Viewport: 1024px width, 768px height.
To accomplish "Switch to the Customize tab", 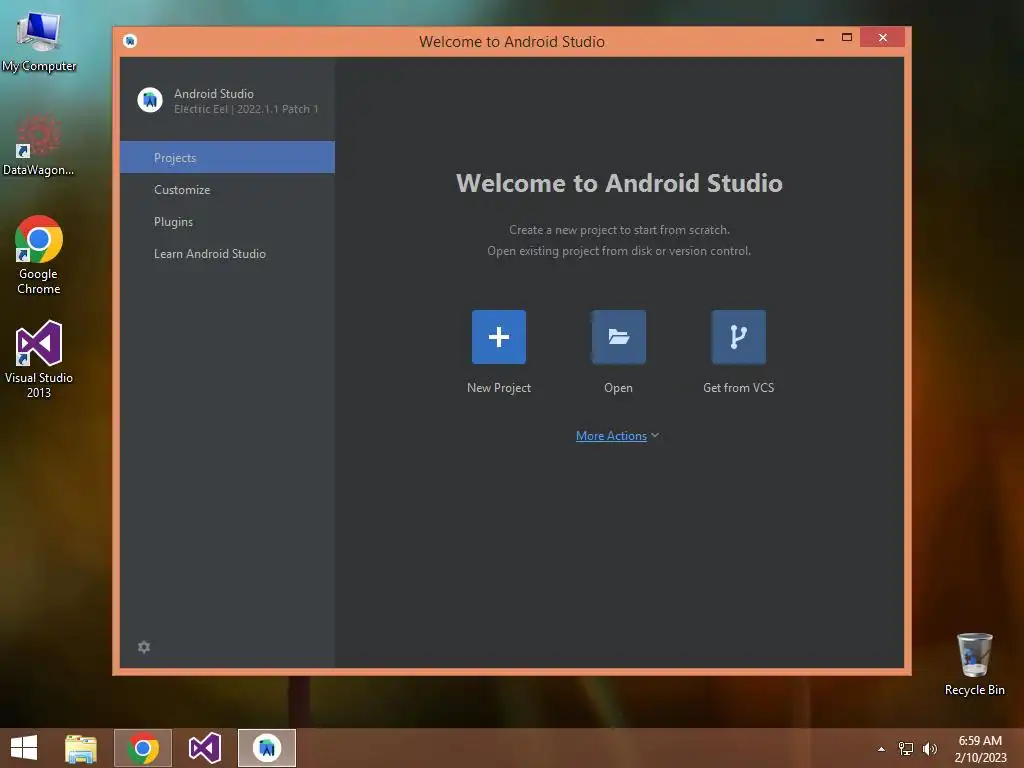I will point(227,189).
